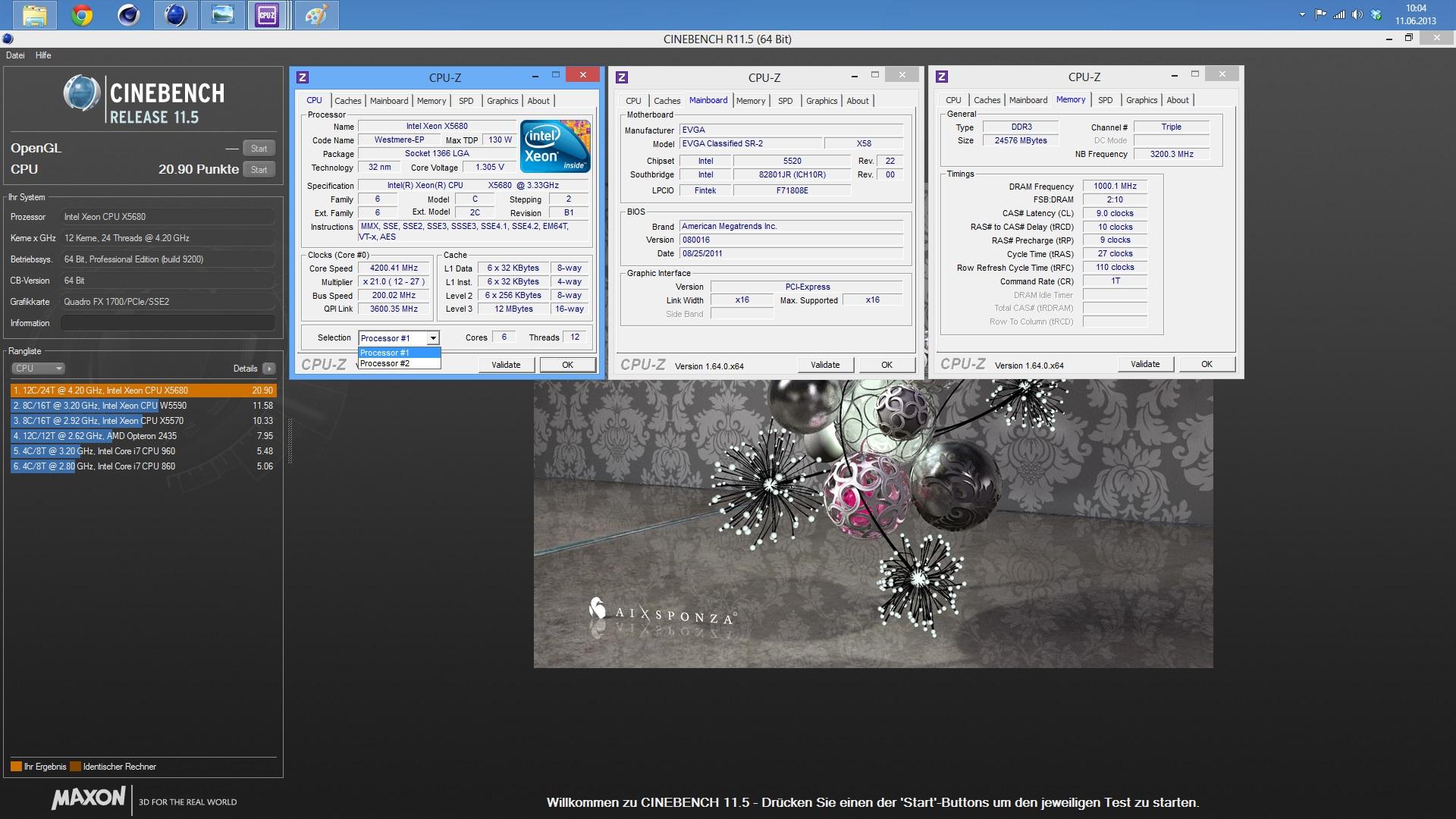Image resolution: width=1456 pixels, height=819 pixels.
Task: Start the OpenGL benchmark
Action: [x=259, y=149]
